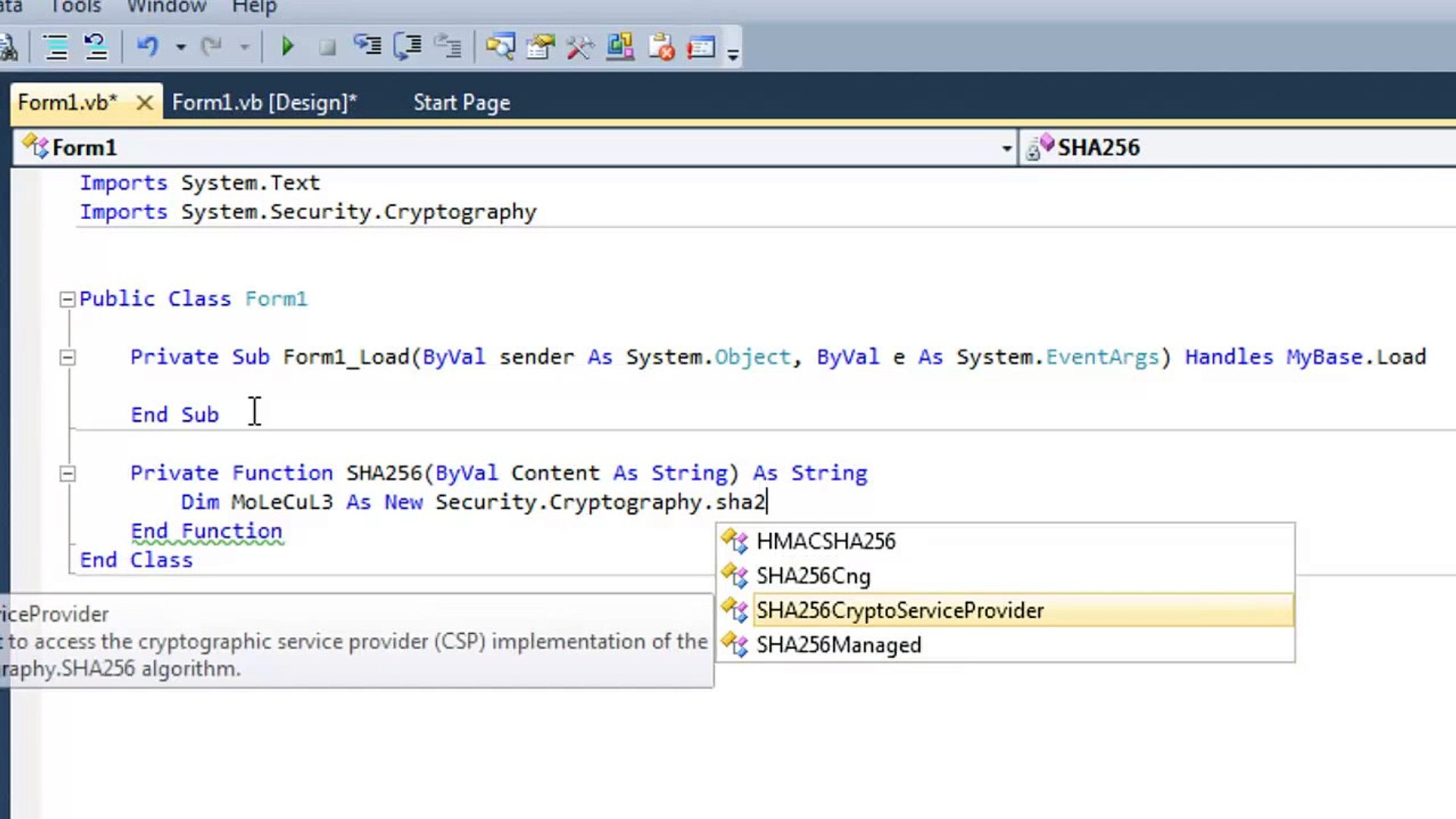This screenshot has width=1456, height=819.
Task: Open the Undo history dropdown arrow
Action: tap(180, 47)
